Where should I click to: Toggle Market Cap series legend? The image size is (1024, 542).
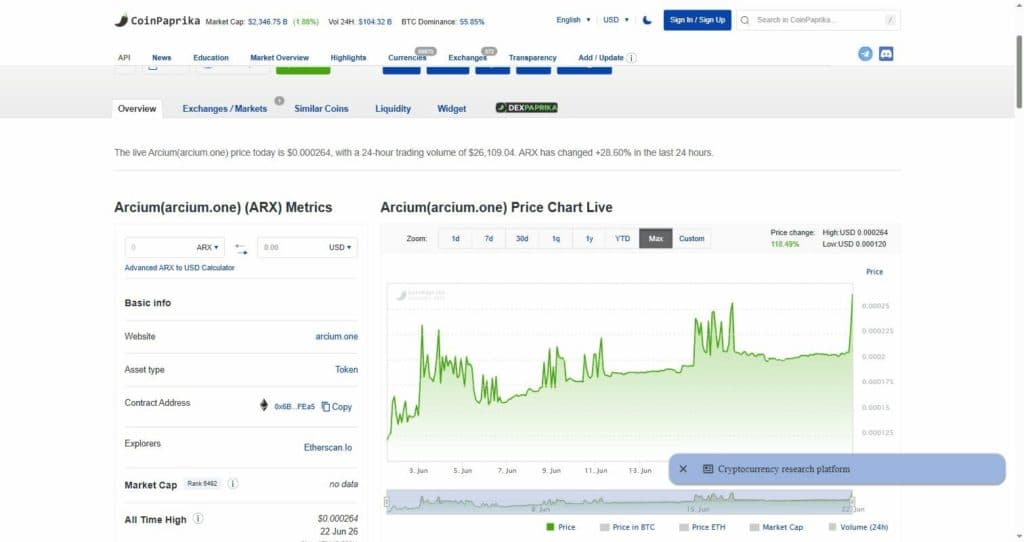tap(776, 527)
